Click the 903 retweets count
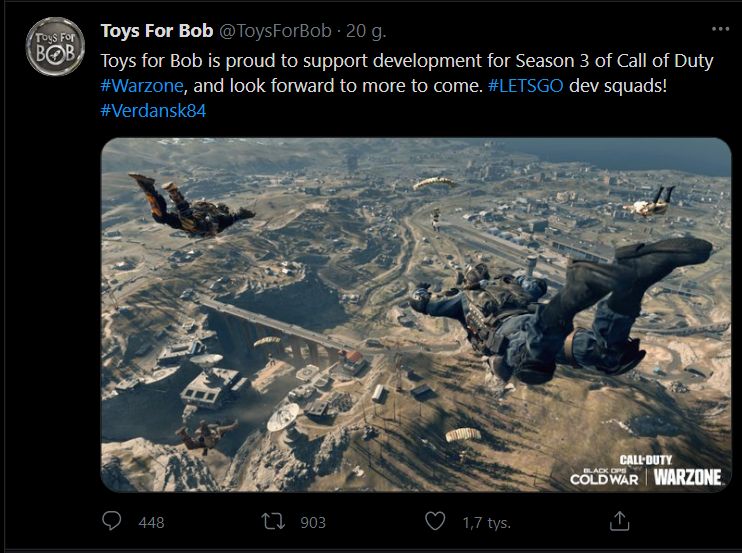 (313, 522)
